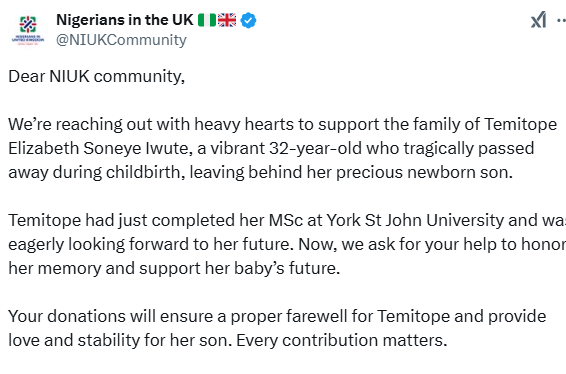
Task: Click the blue verified checkmark badge
Action: tap(248, 20)
